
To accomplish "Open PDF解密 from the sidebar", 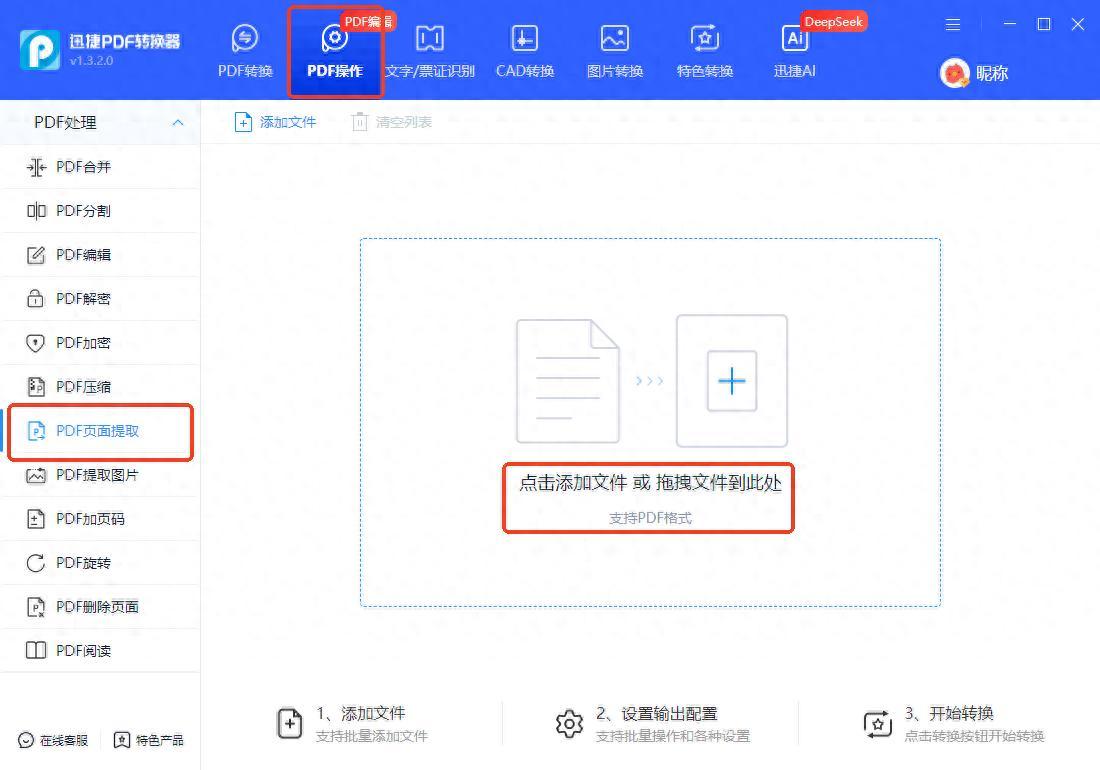I will 83,299.
